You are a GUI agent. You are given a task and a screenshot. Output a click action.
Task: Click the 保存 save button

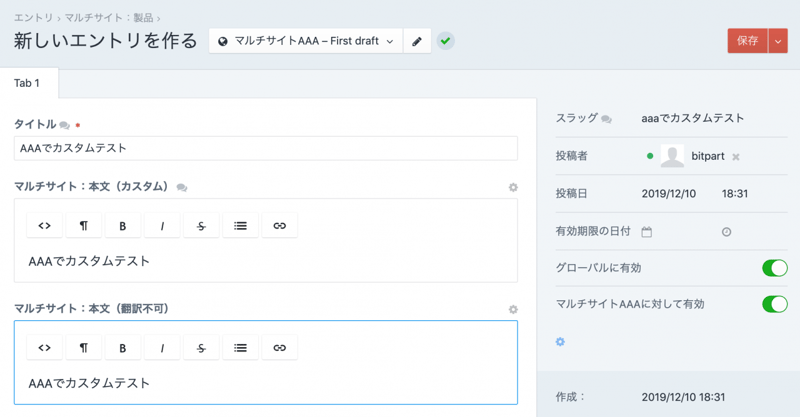coord(747,41)
